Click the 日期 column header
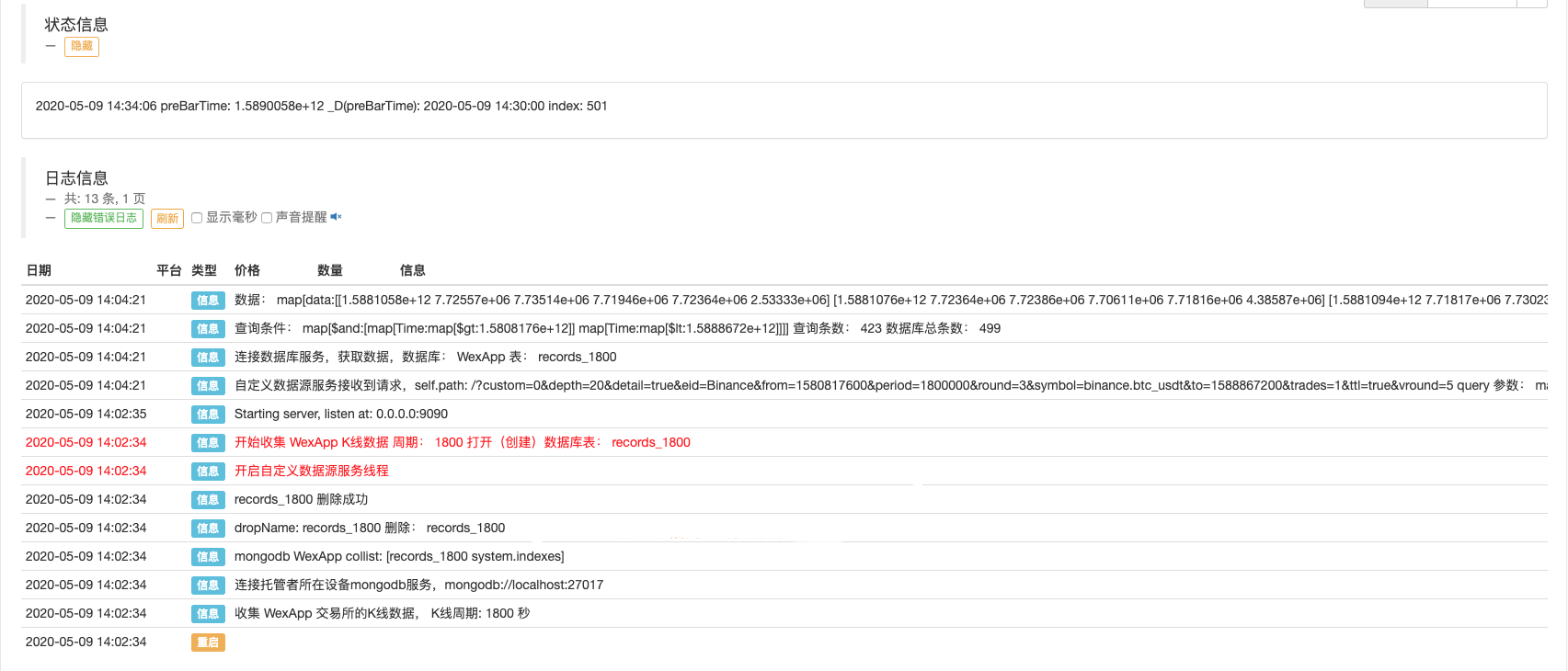The image size is (1568, 671). [x=39, y=270]
